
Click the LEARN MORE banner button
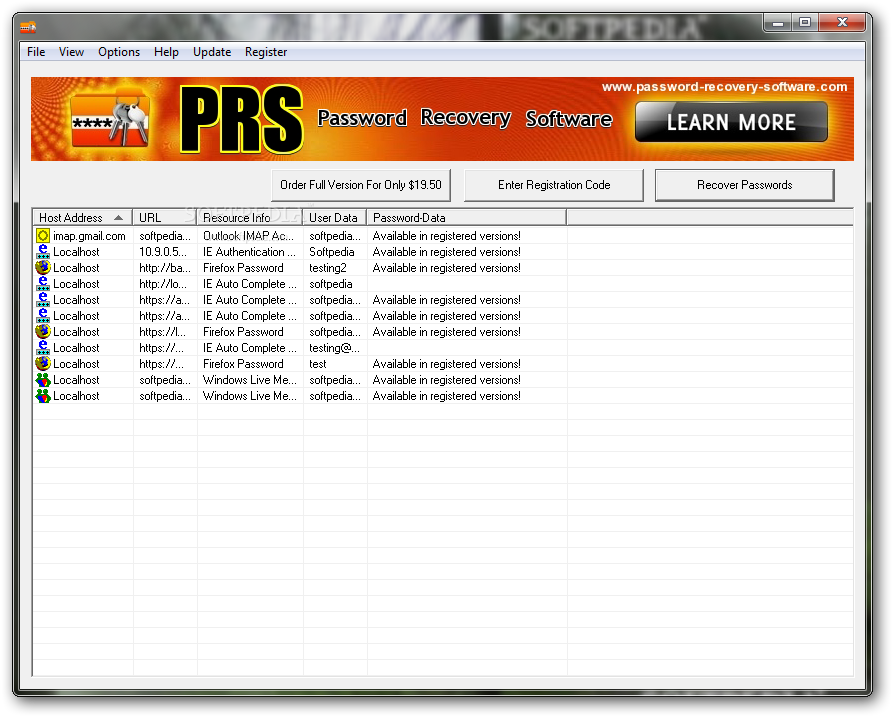pos(731,122)
